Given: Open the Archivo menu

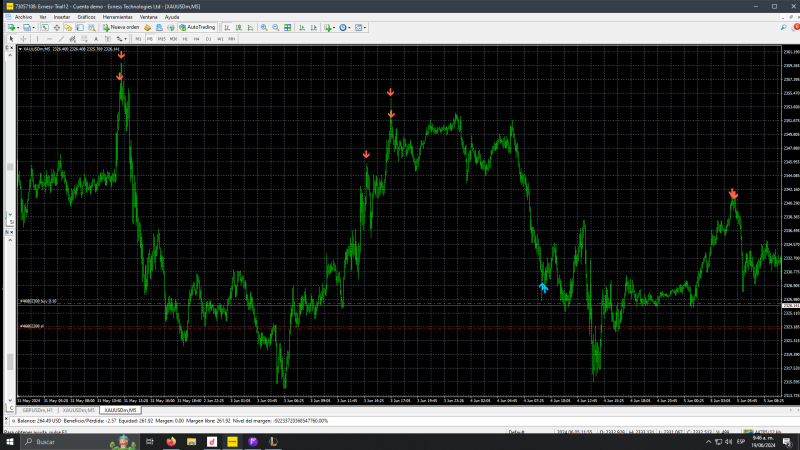Looking at the screenshot, I should point(23,17).
